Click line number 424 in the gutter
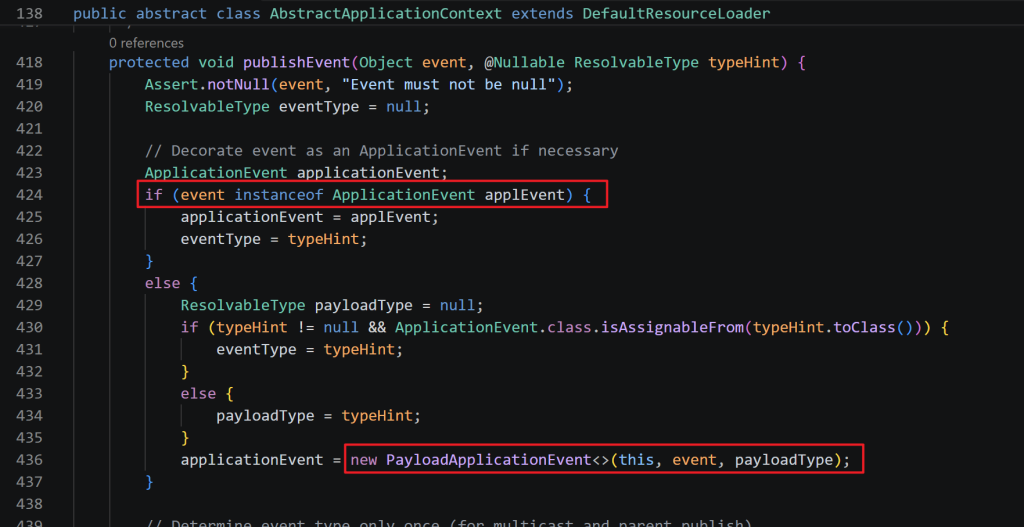The height and width of the screenshot is (527, 1024). tap(29, 195)
